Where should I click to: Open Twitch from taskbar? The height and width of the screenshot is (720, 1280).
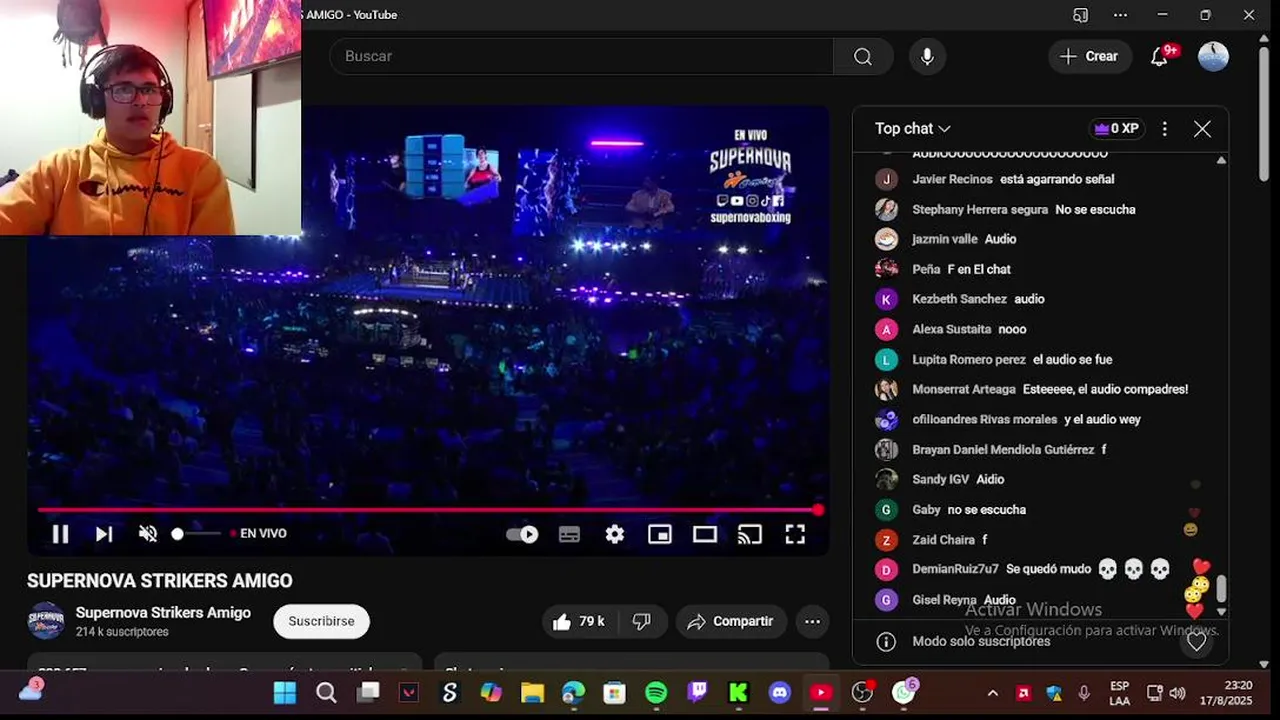point(697,693)
